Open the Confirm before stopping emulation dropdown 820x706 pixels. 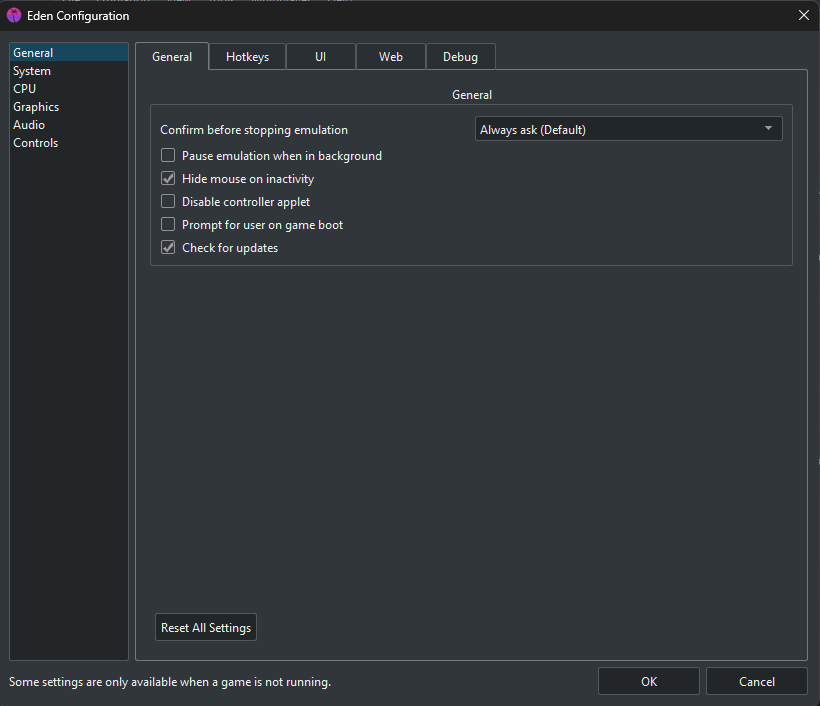[x=628, y=129]
